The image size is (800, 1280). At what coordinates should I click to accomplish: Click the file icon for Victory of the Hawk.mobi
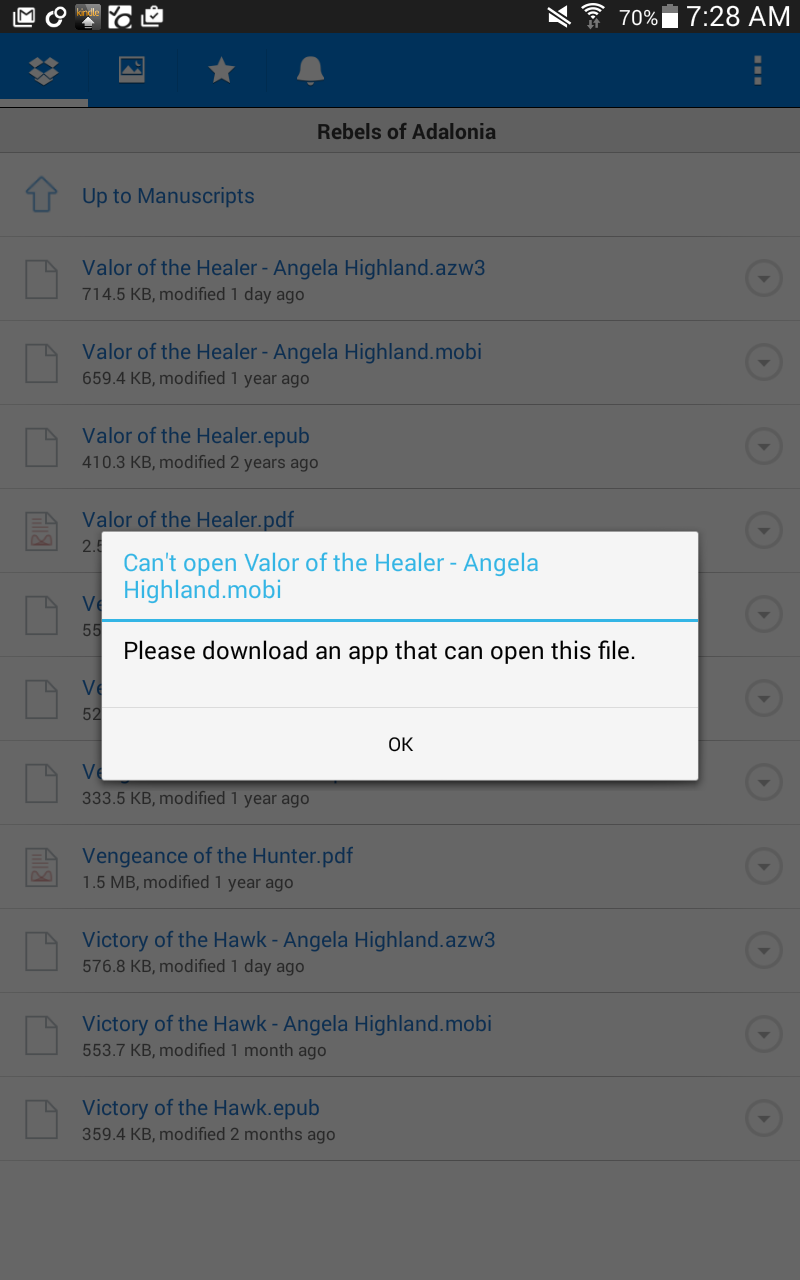[x=41, y=1035]
